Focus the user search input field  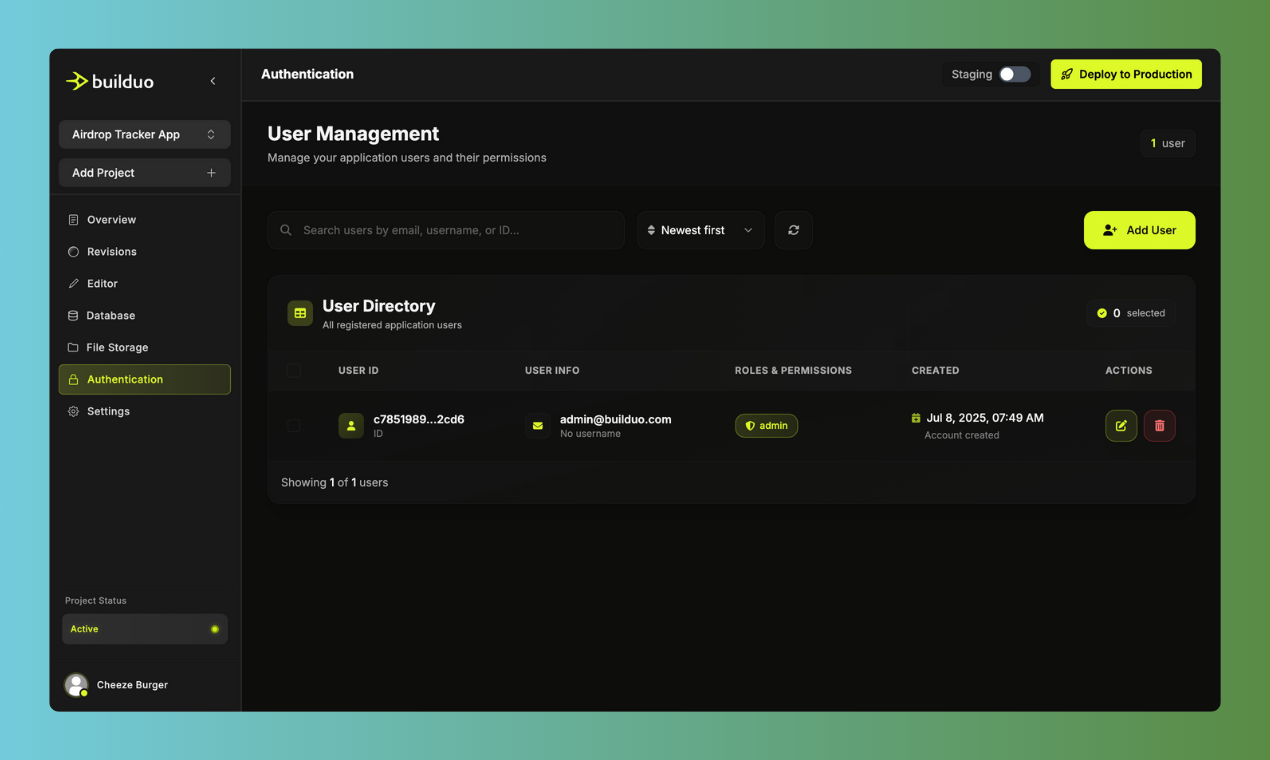[455, 230]
